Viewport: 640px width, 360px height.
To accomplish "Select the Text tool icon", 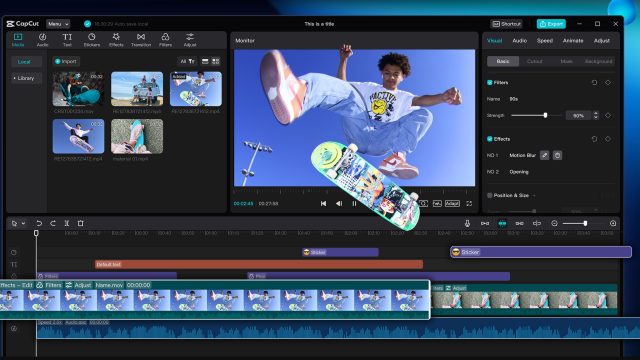I will 67,40.
